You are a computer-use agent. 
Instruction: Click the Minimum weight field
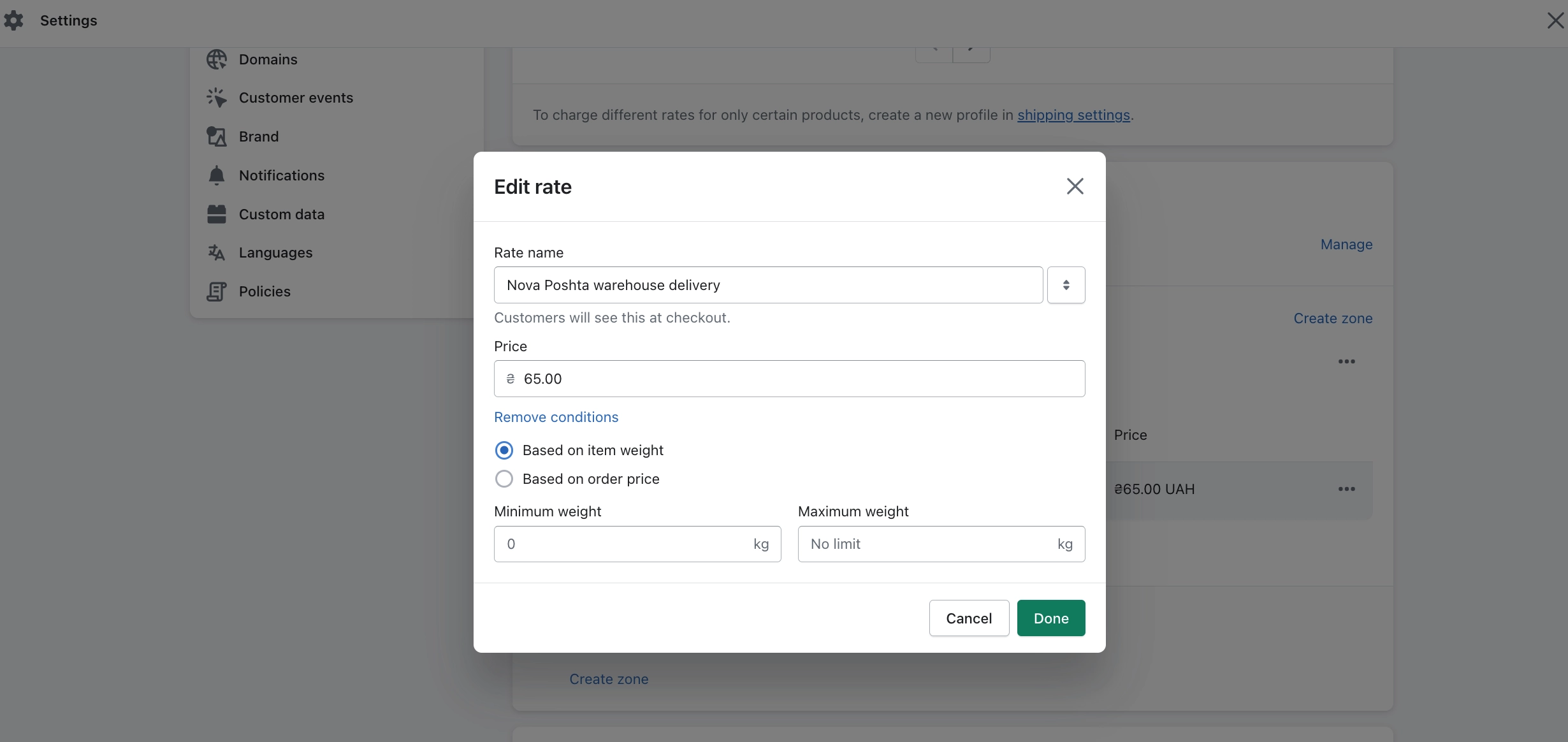pos(637,544)
